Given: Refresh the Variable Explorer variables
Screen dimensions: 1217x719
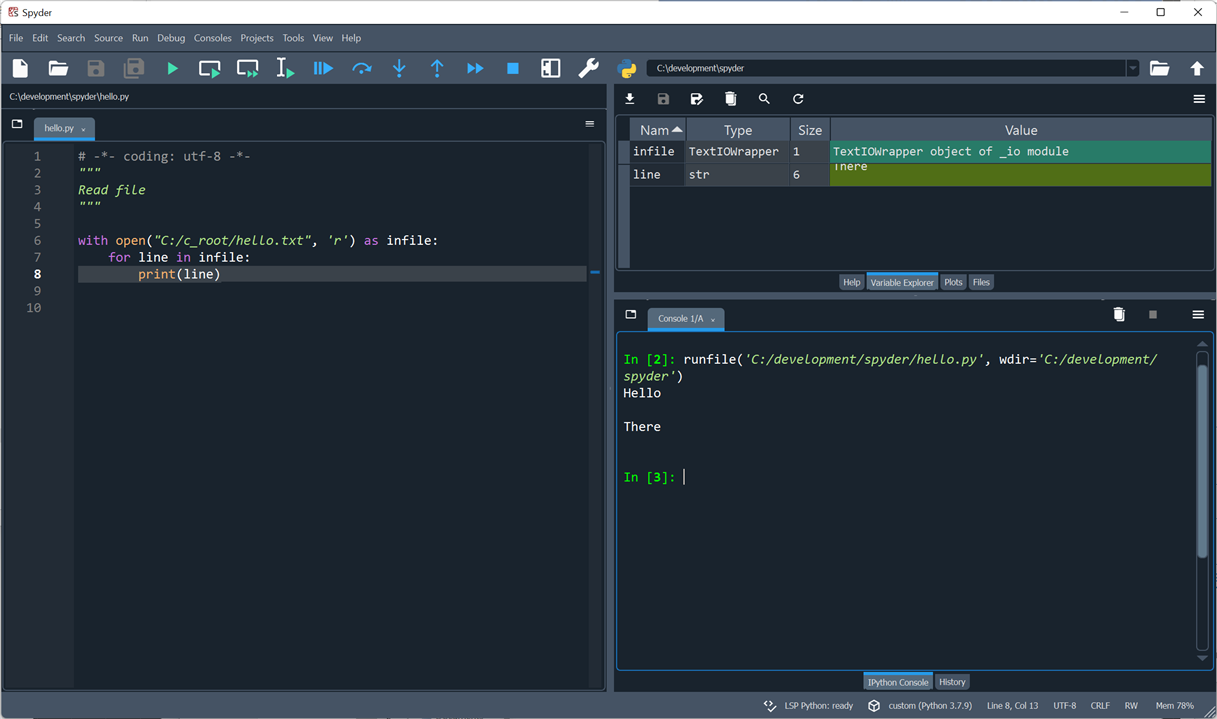Looking at the screenshot, I should 798,99.
